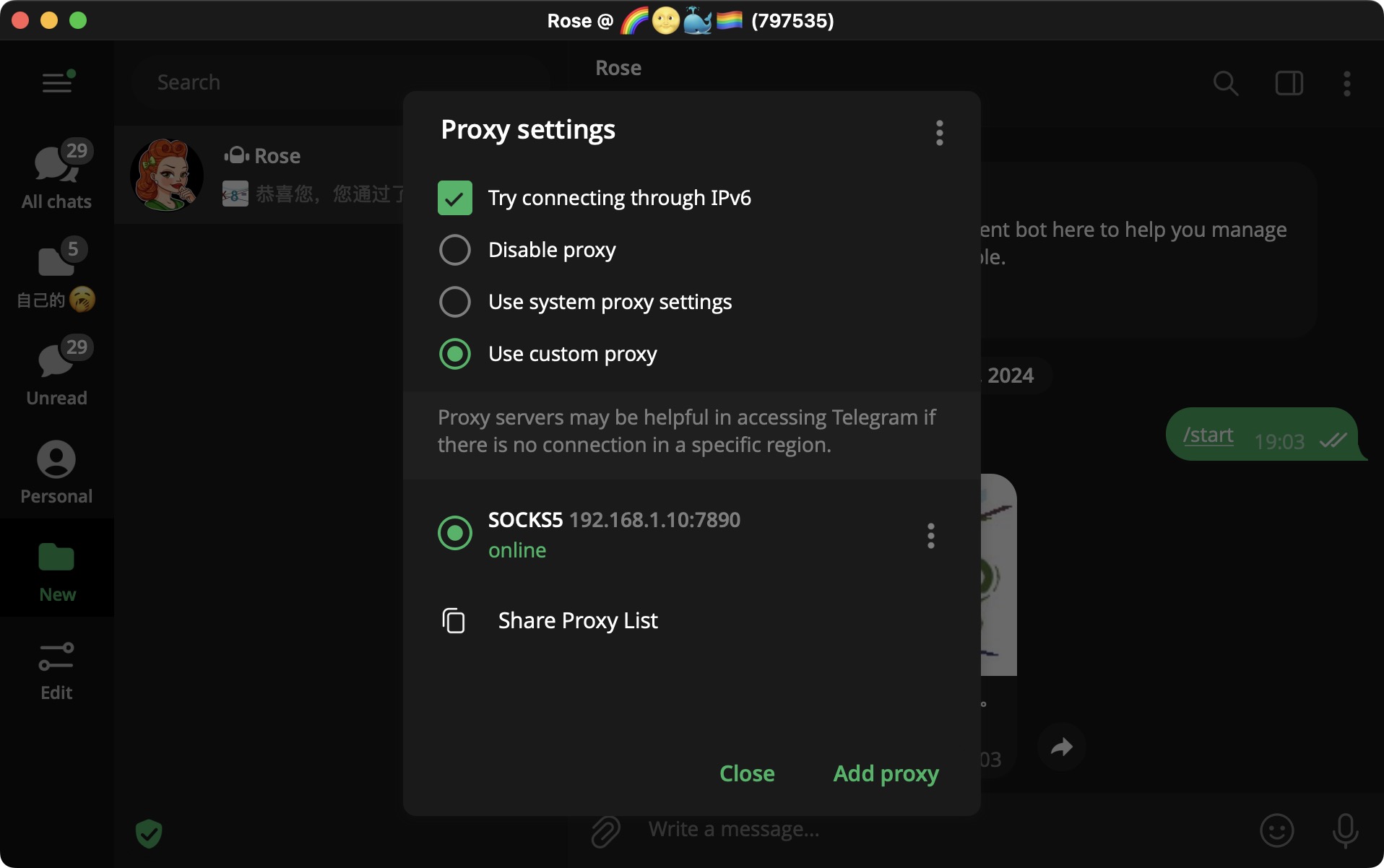Click the copy icon beside Share Proxy List
The width and height of the screenshot is (1384, 868).
[454, 620]
